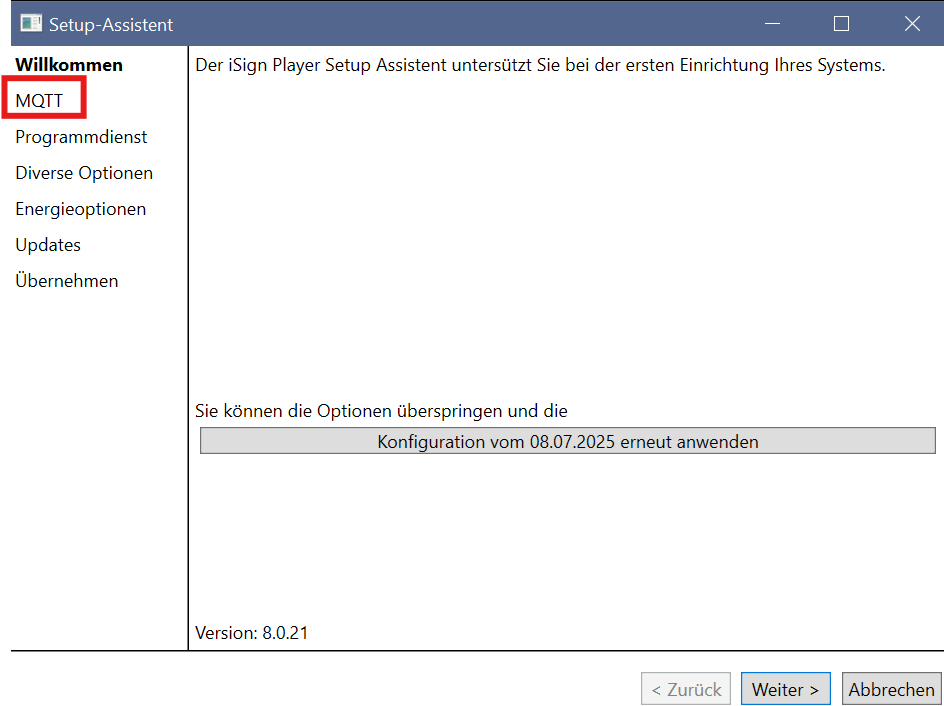Open the MQTT step
The height and width of the screenshot is (706, 944).
[x=39, y=101]
